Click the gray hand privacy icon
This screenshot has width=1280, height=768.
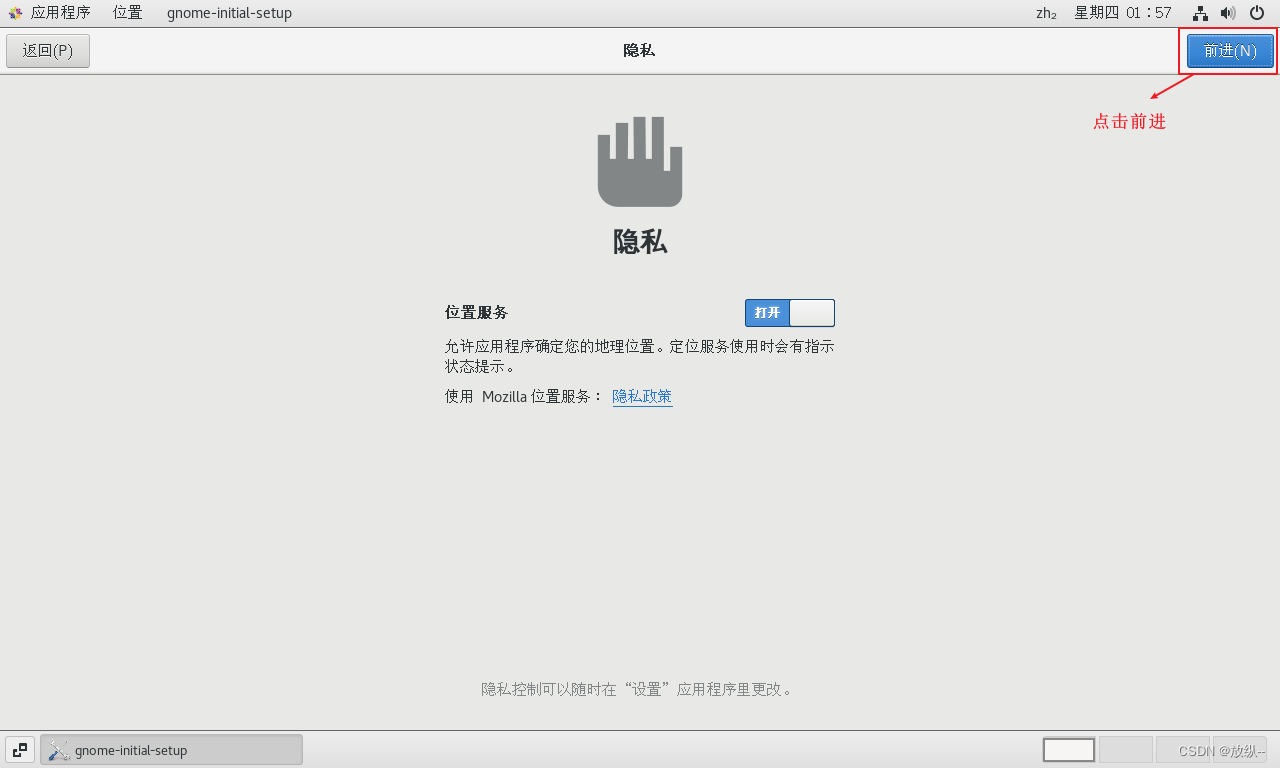pyautogui.click(x=640, y=162)
